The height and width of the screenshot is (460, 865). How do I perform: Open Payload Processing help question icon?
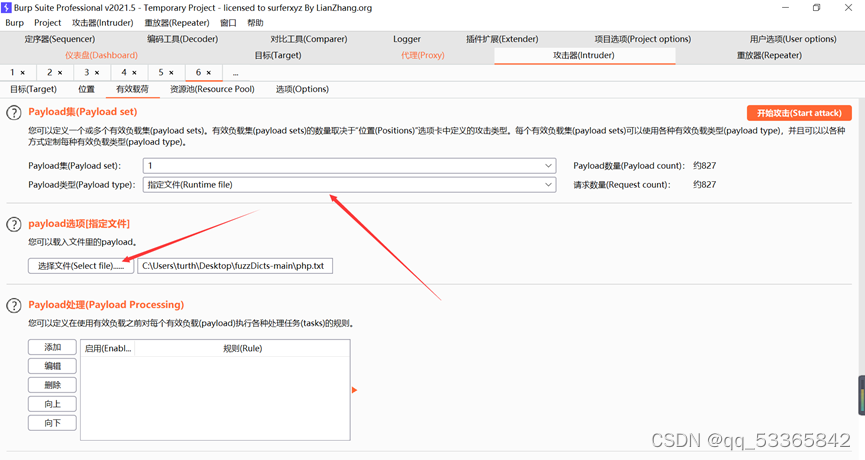tap(13, 305)
